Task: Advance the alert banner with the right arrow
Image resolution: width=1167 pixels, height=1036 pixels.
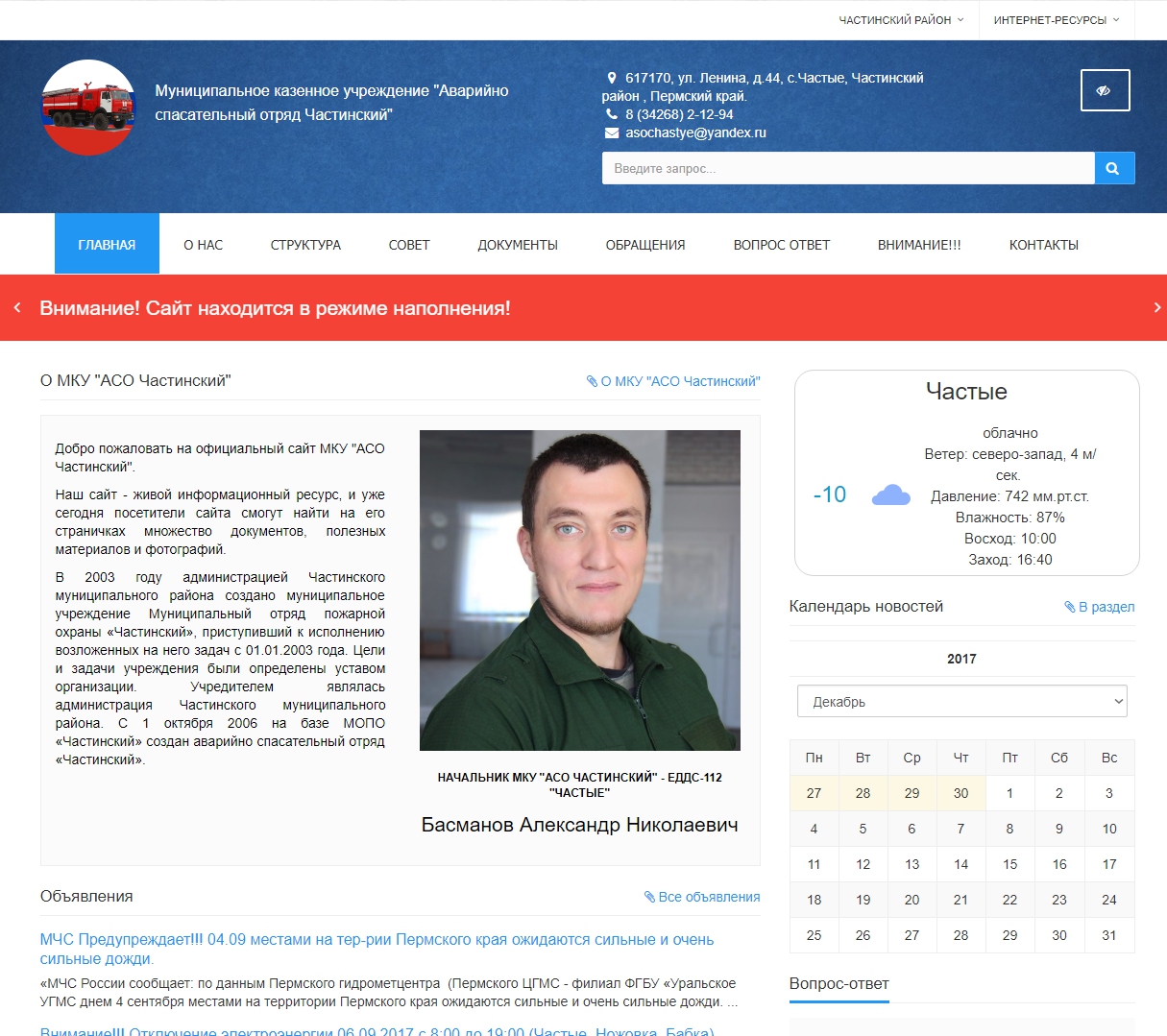Action: (1155, 308)
